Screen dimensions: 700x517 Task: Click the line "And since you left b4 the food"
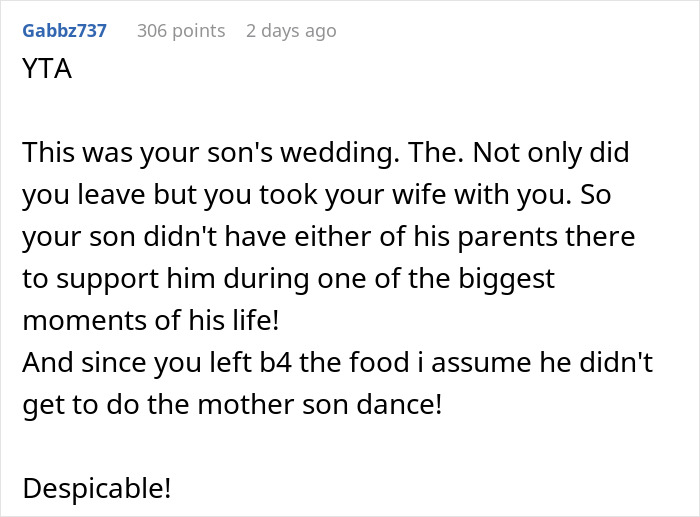[337, 363]
